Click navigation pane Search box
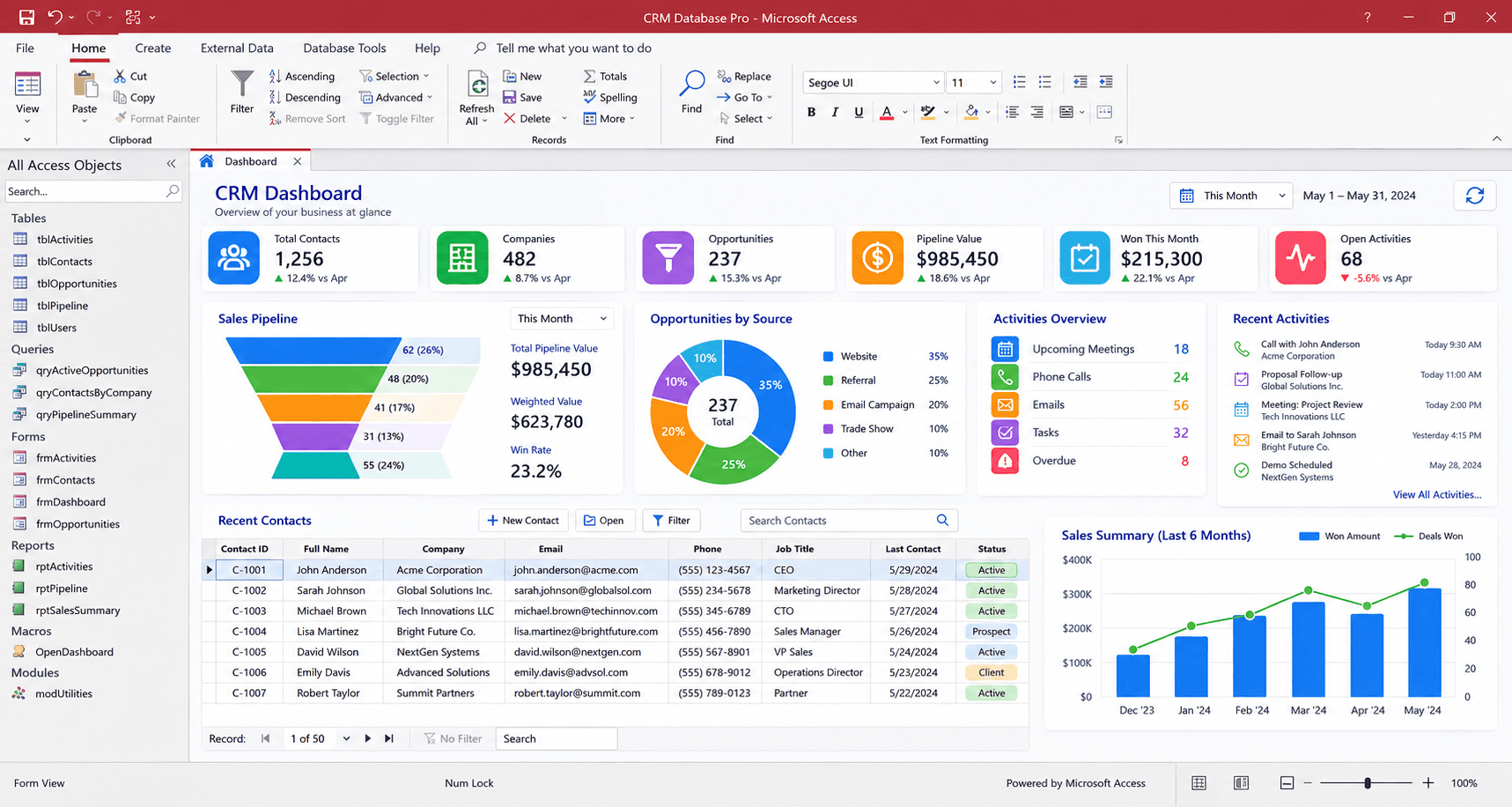The image size is (1512, 807). point(92,191)
